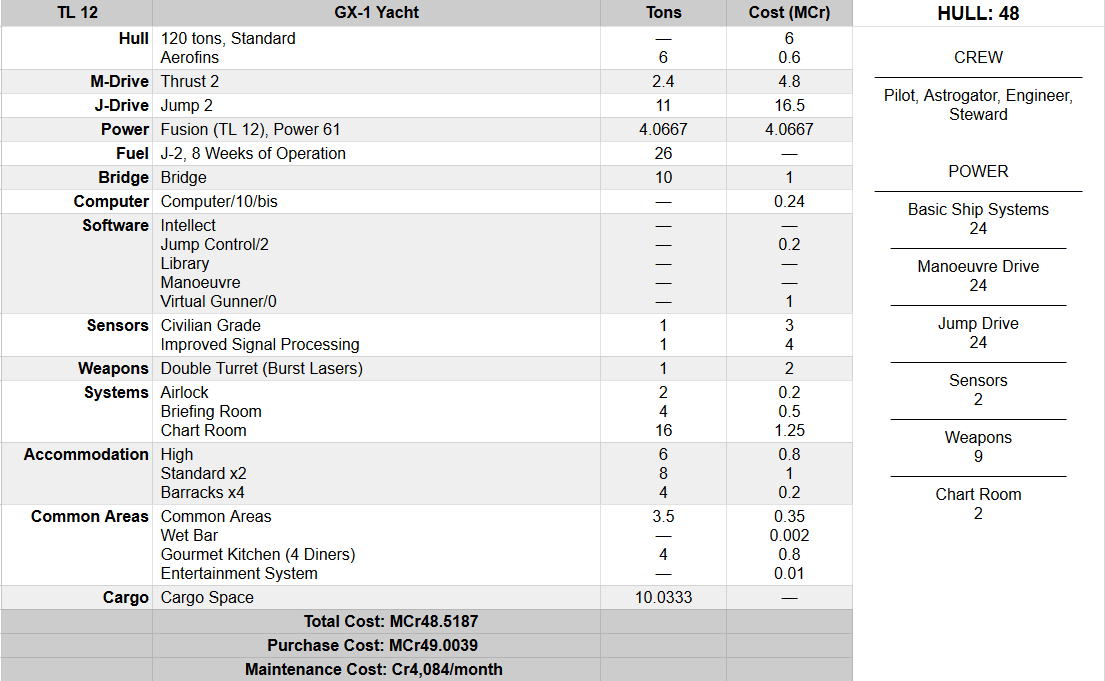Click the GX-1 Yacht header cell

click(x=376, y=13)
